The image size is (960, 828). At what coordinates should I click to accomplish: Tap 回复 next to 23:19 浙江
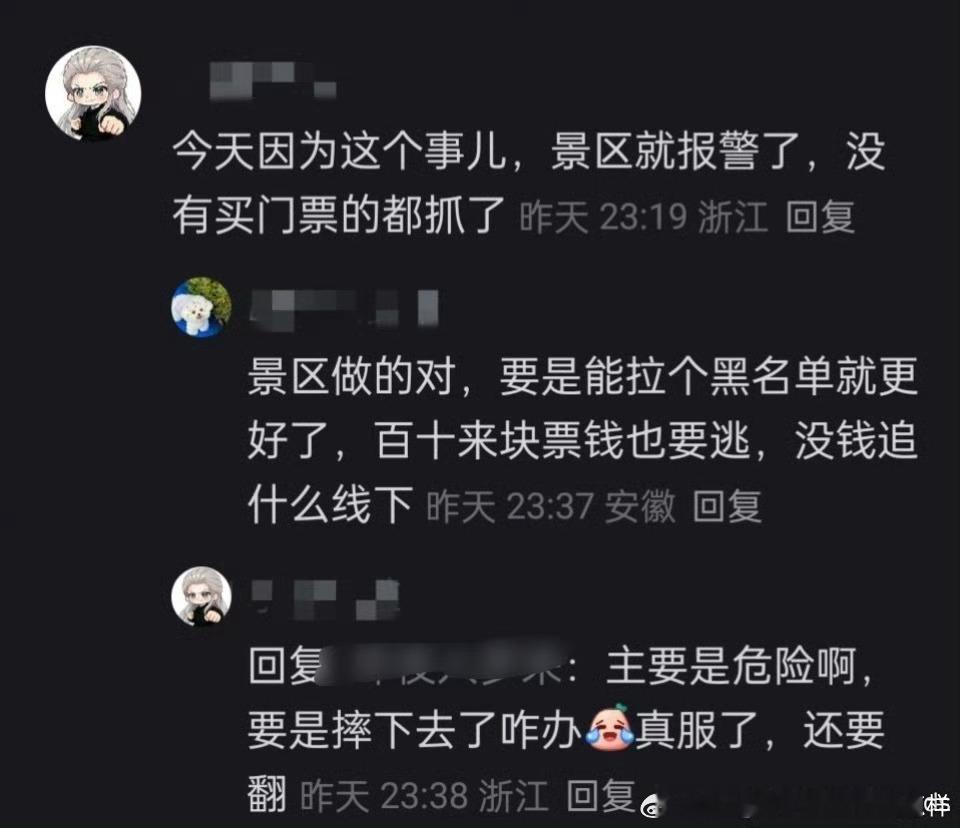[x=820, y=217]
